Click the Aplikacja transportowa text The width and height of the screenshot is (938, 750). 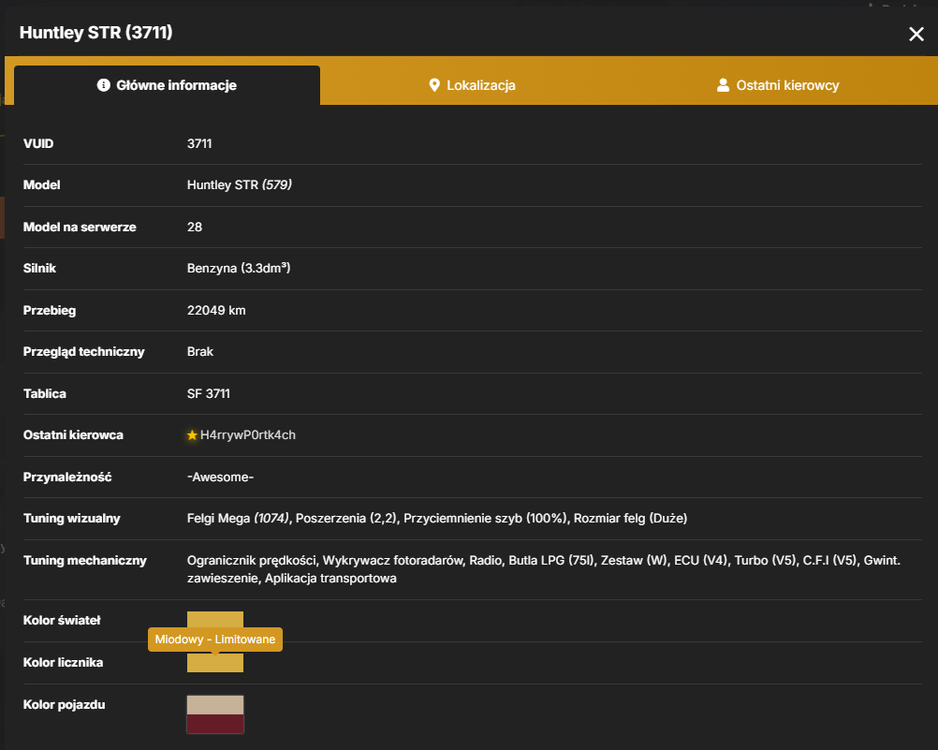tap(330, 578)
